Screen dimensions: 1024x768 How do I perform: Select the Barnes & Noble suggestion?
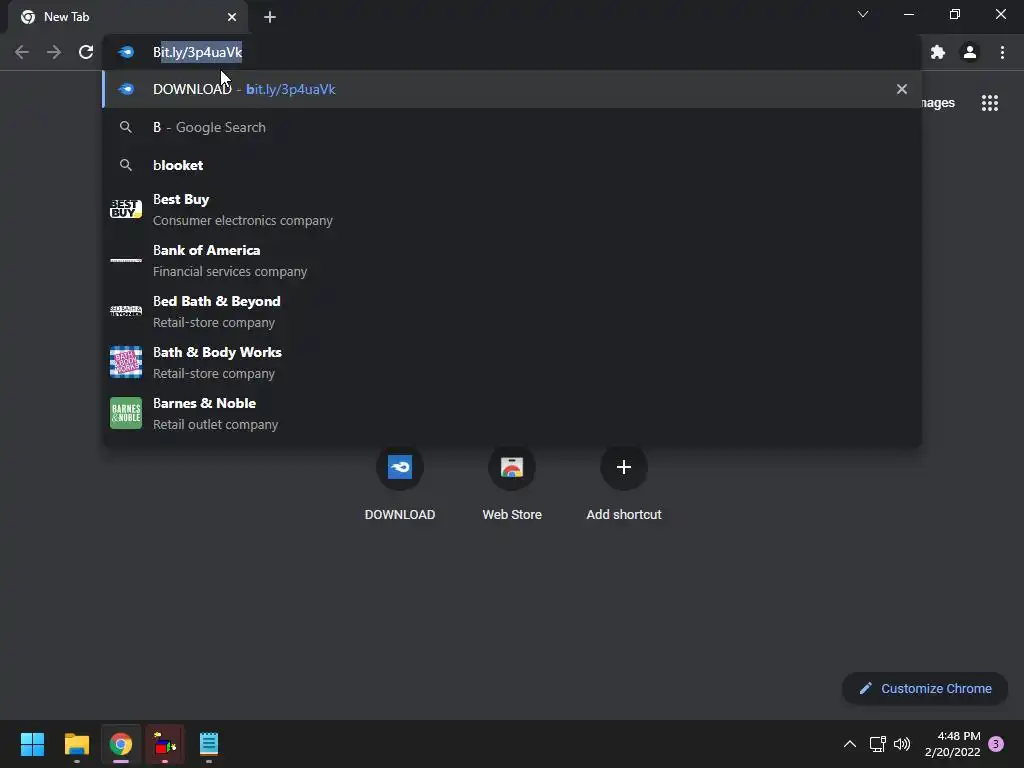click(512, 413)
